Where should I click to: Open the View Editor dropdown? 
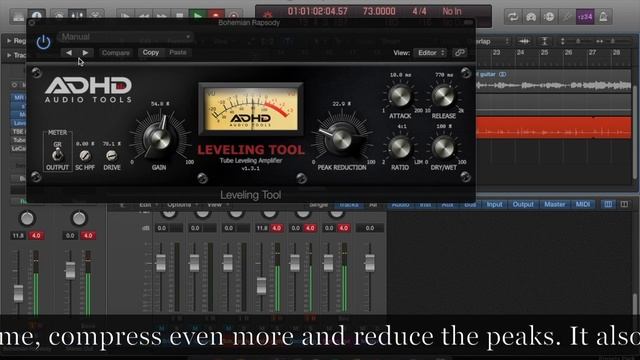(x=431, y=53)
